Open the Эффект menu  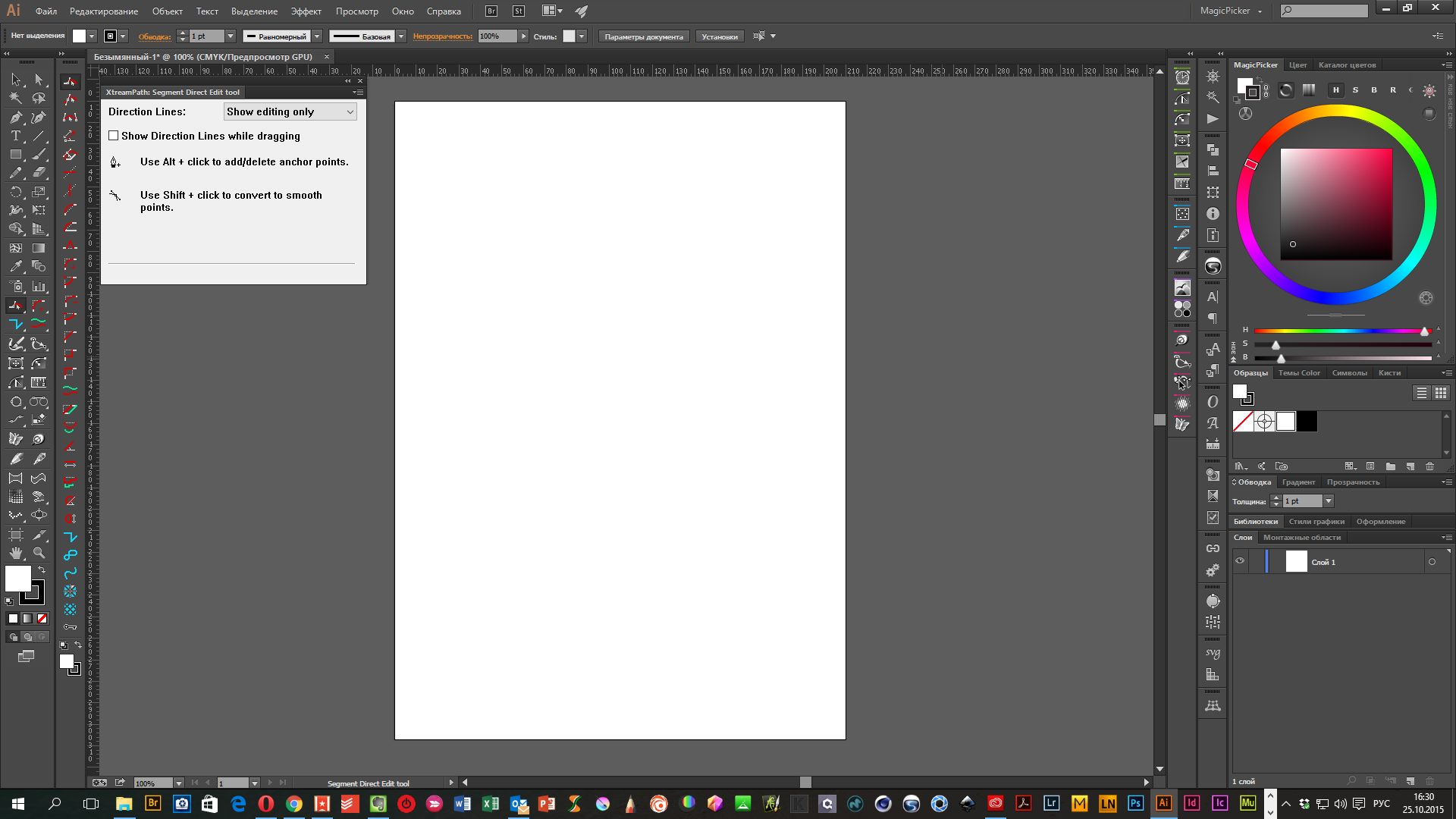[306, 11]
